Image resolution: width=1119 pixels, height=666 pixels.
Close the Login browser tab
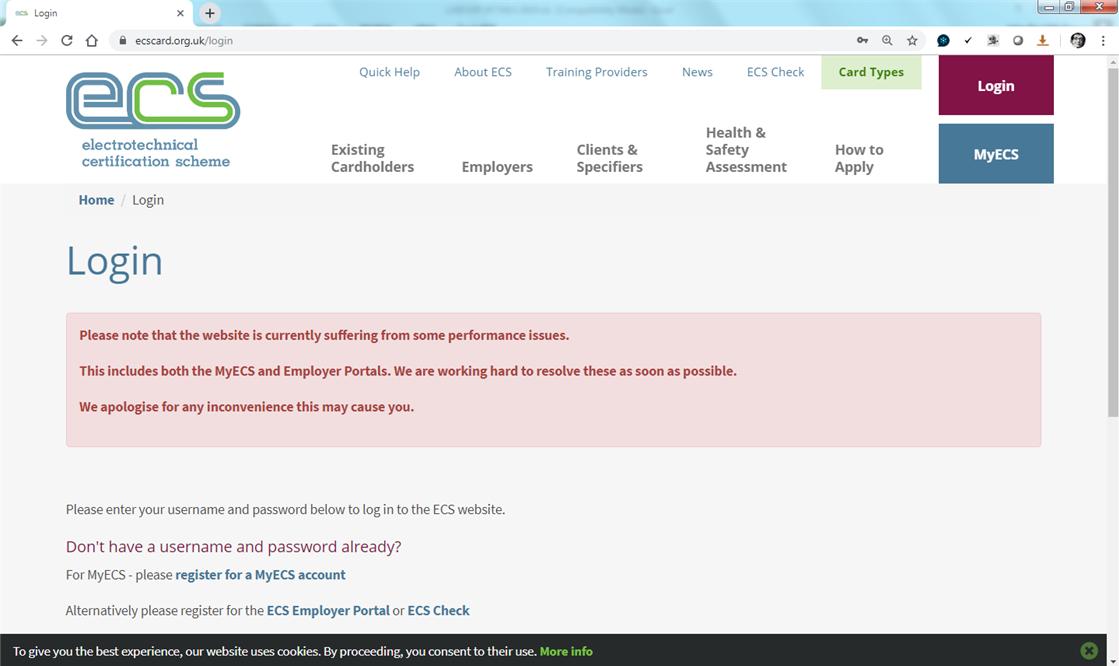point(181,13)
